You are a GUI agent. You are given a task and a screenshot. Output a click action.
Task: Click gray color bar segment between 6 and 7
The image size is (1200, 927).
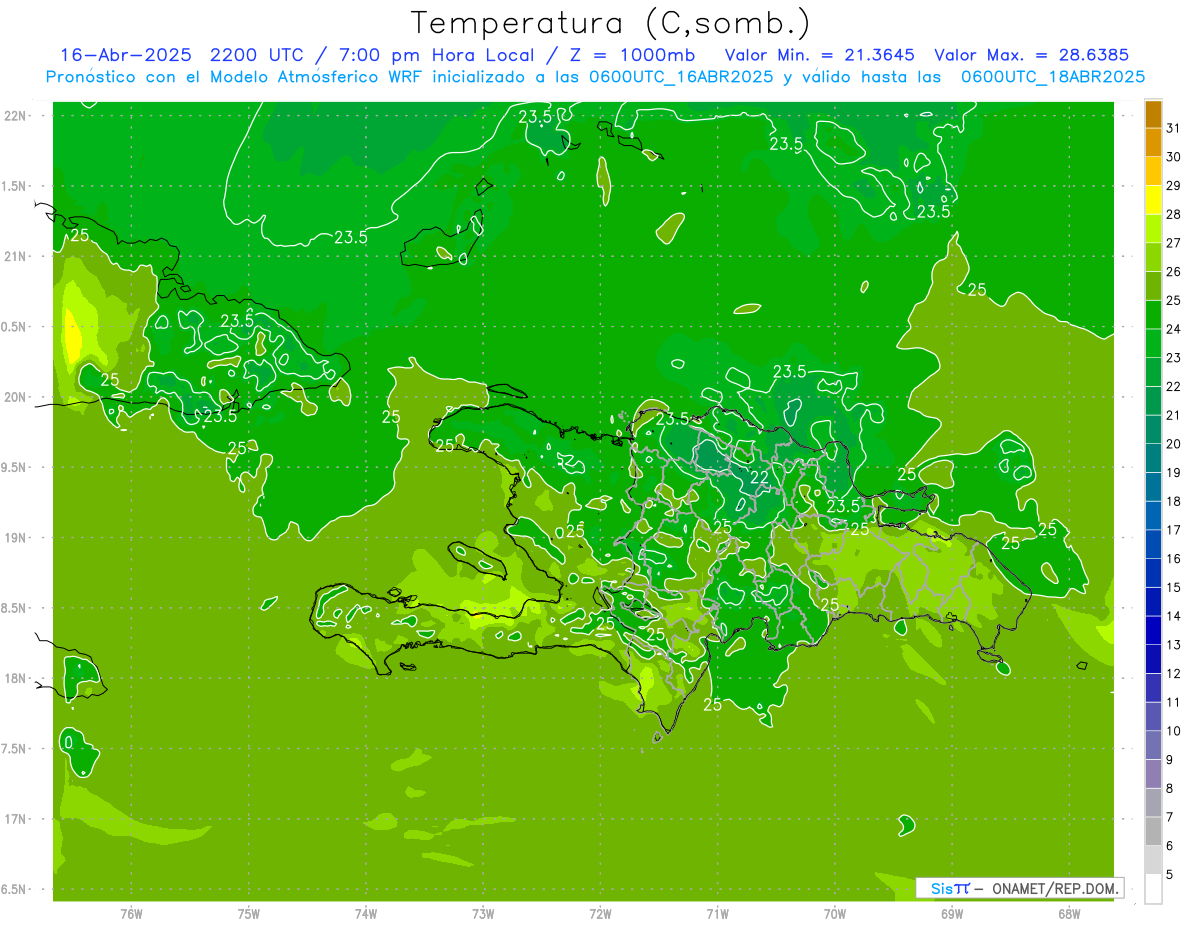(x=1153, y=832)
